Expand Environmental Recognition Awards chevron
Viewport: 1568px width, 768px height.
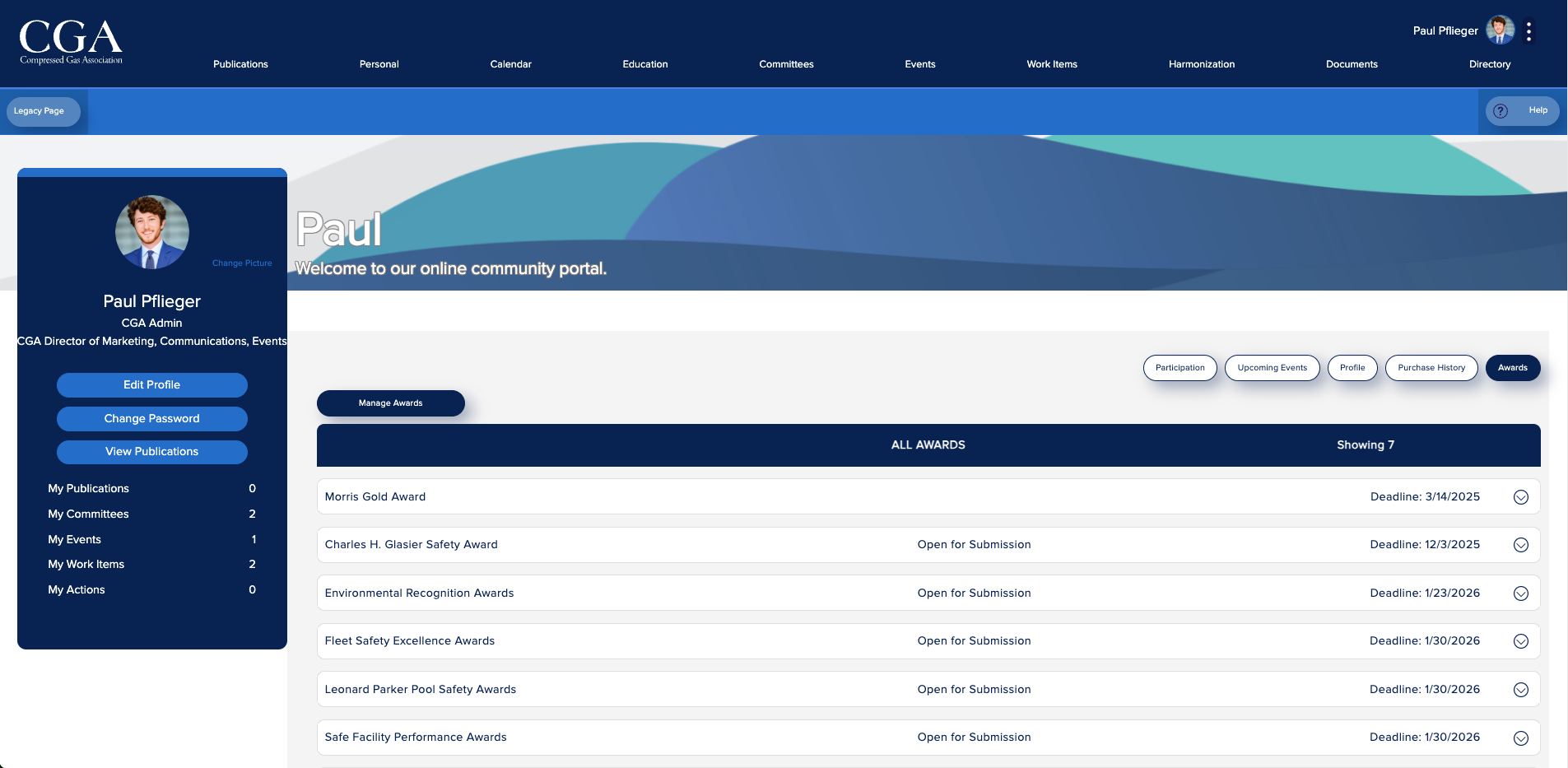coord(1520,593)
